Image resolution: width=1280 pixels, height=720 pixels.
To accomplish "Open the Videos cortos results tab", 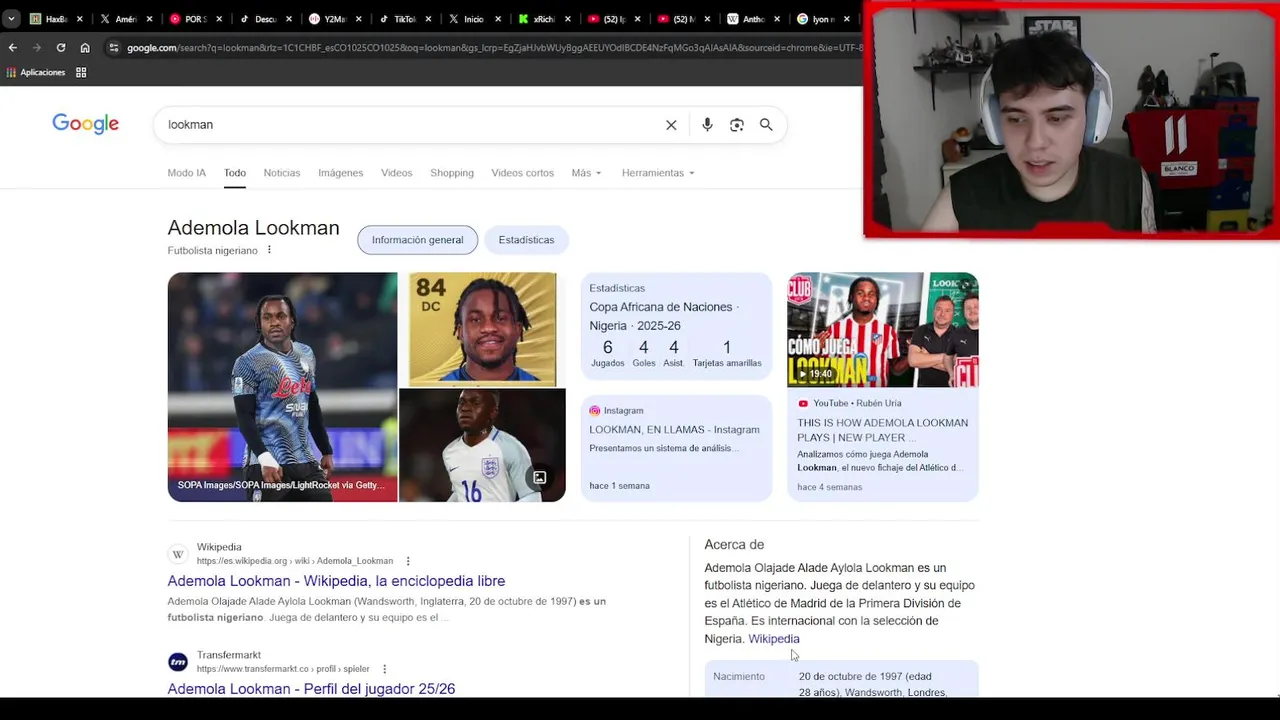I will (x=522, y=173).
